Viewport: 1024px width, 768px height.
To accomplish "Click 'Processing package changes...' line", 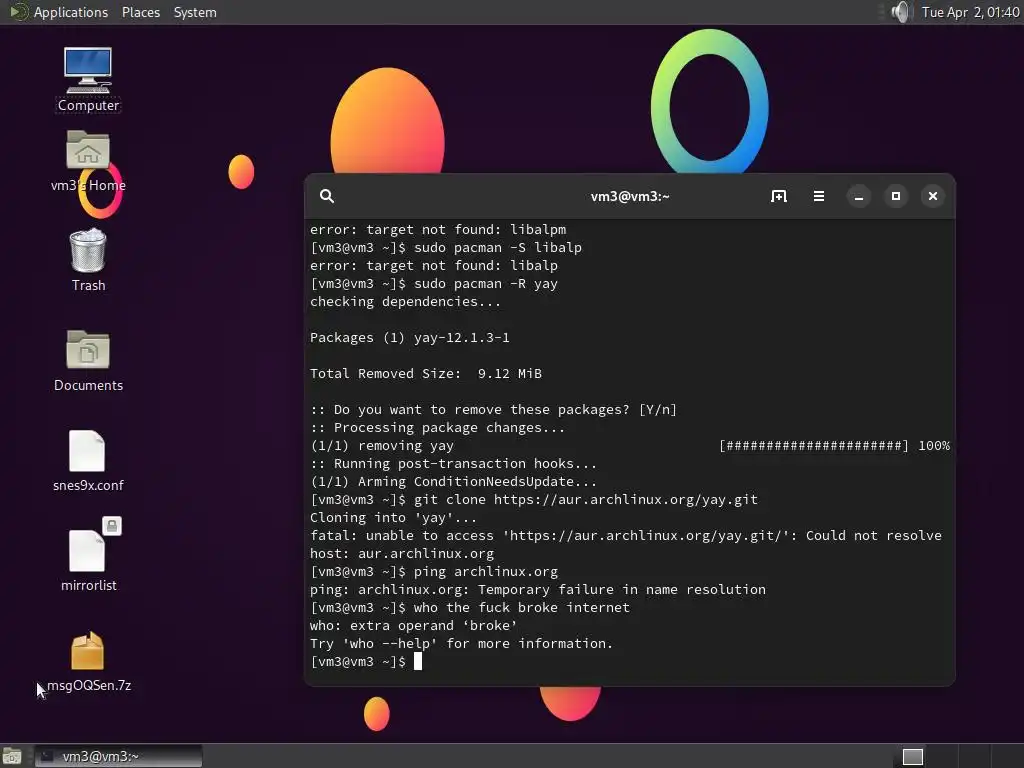I will tap(438, 428).
